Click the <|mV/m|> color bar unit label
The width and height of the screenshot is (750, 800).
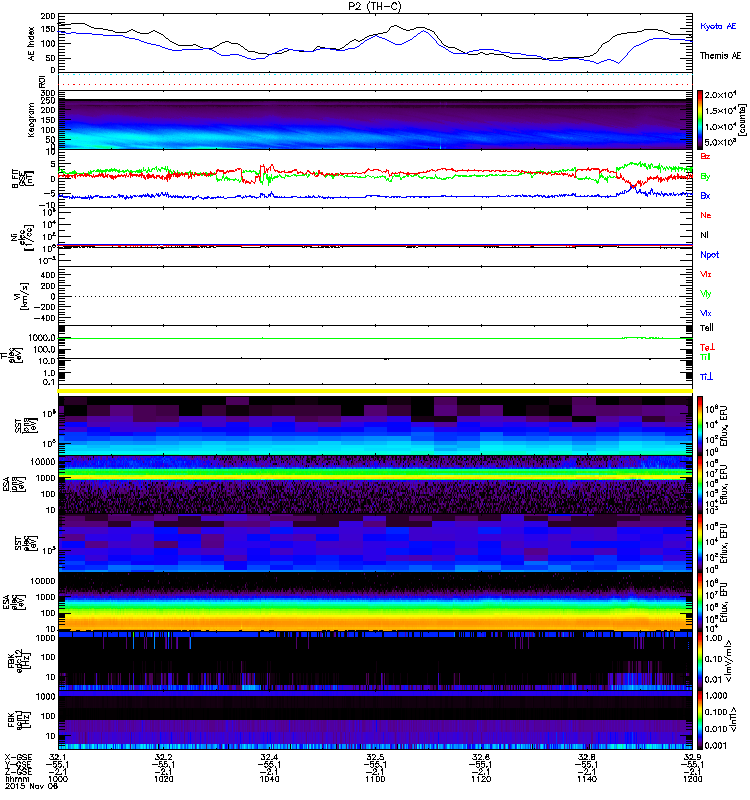[730, 661]
